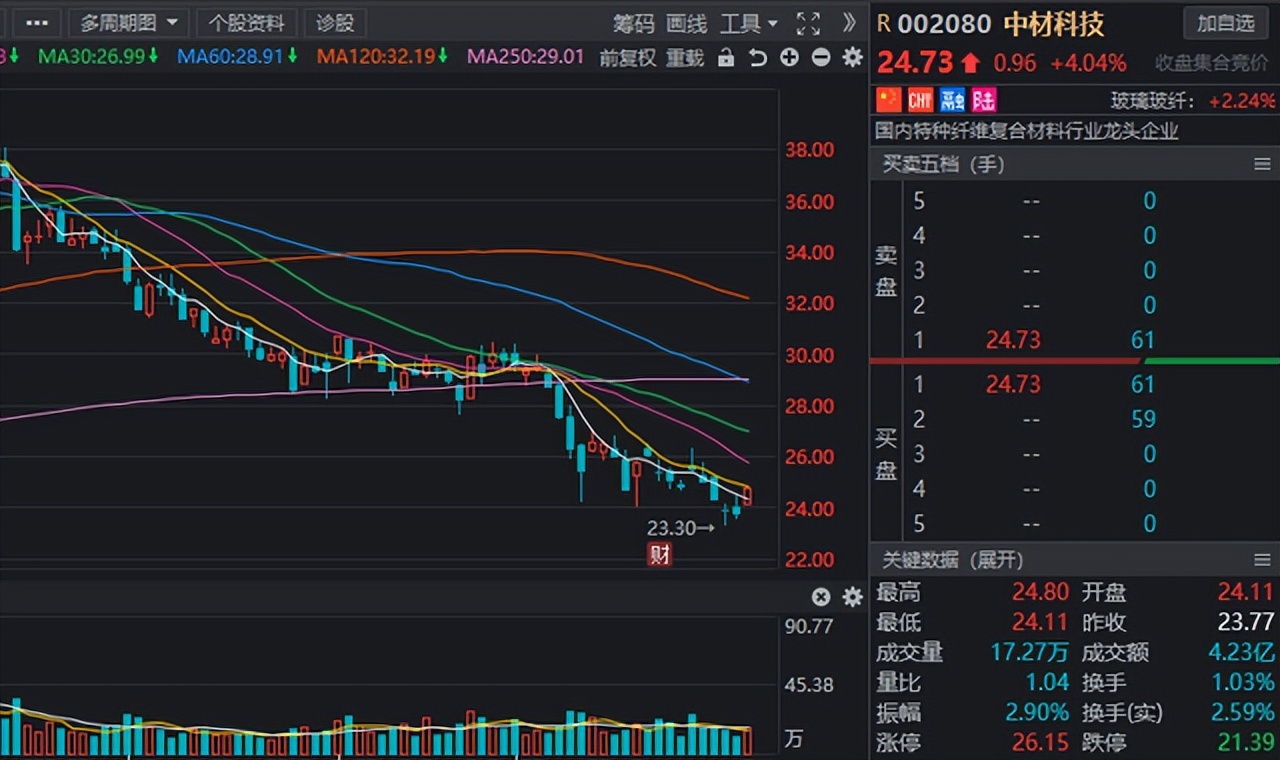Viewport: 1280px width, 760px height.
Task: Expand the double-chevron toolbar overflow
Action: pyautogui.click(x=849, y=23)
